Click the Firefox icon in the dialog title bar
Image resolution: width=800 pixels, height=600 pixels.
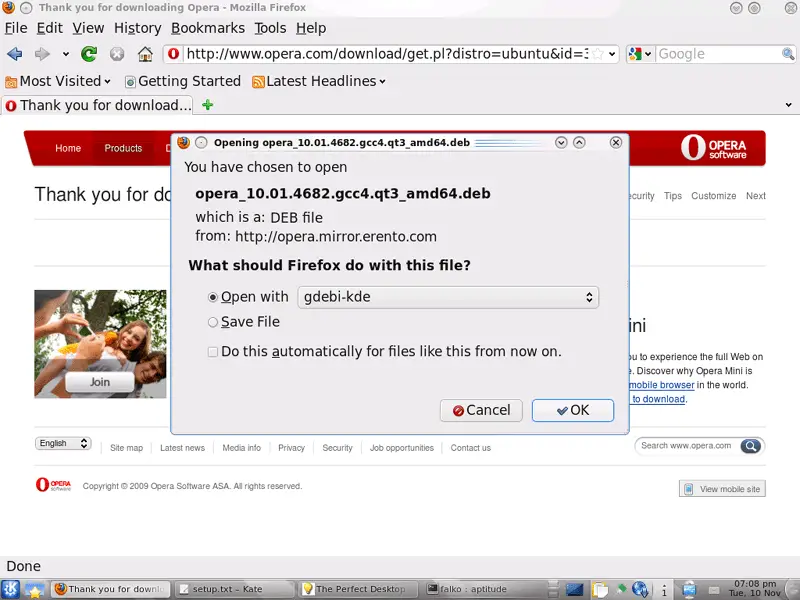point(183,142)
